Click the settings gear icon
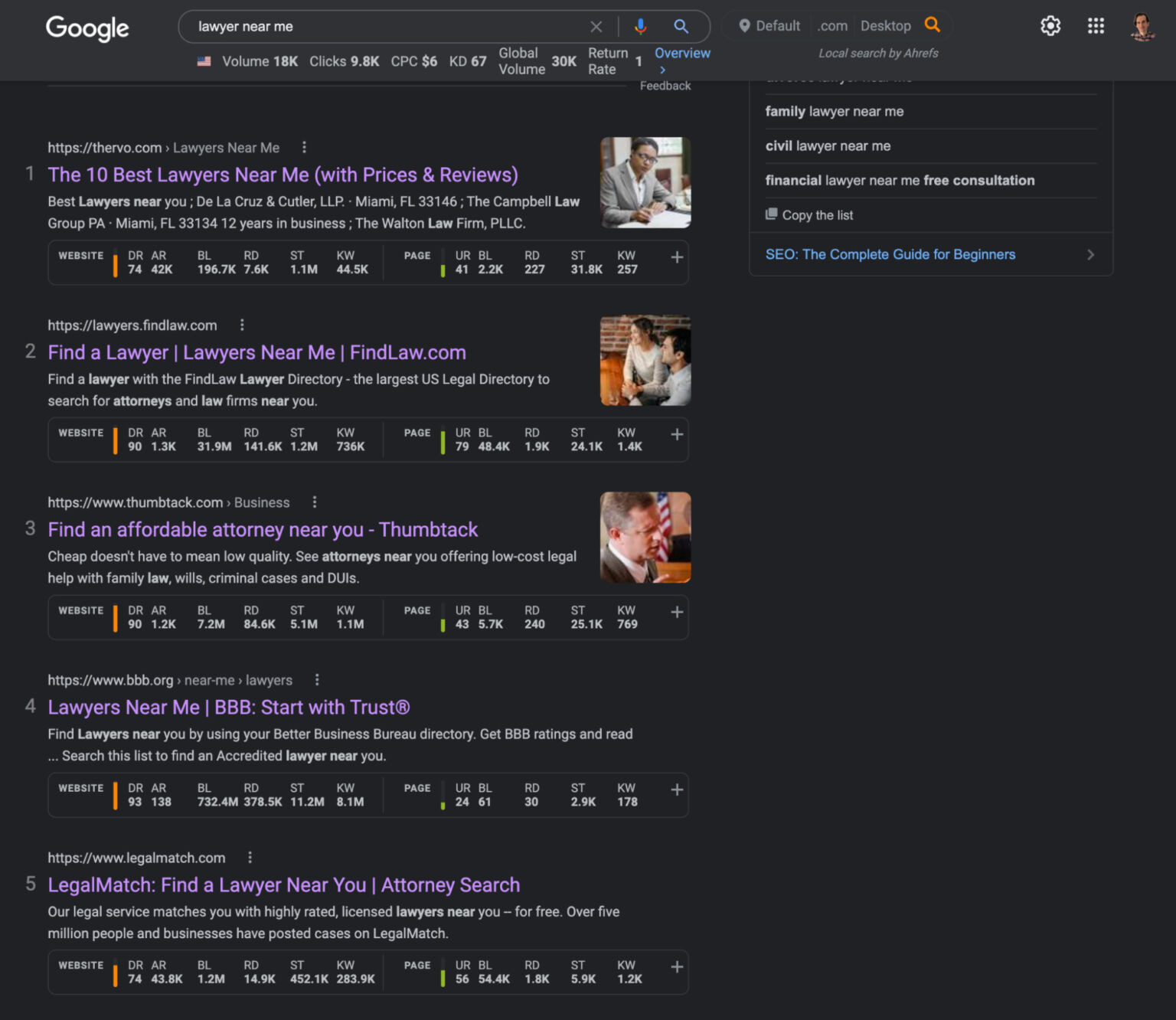This screenshot has width=1176, height=1020. coord(1050,25)
